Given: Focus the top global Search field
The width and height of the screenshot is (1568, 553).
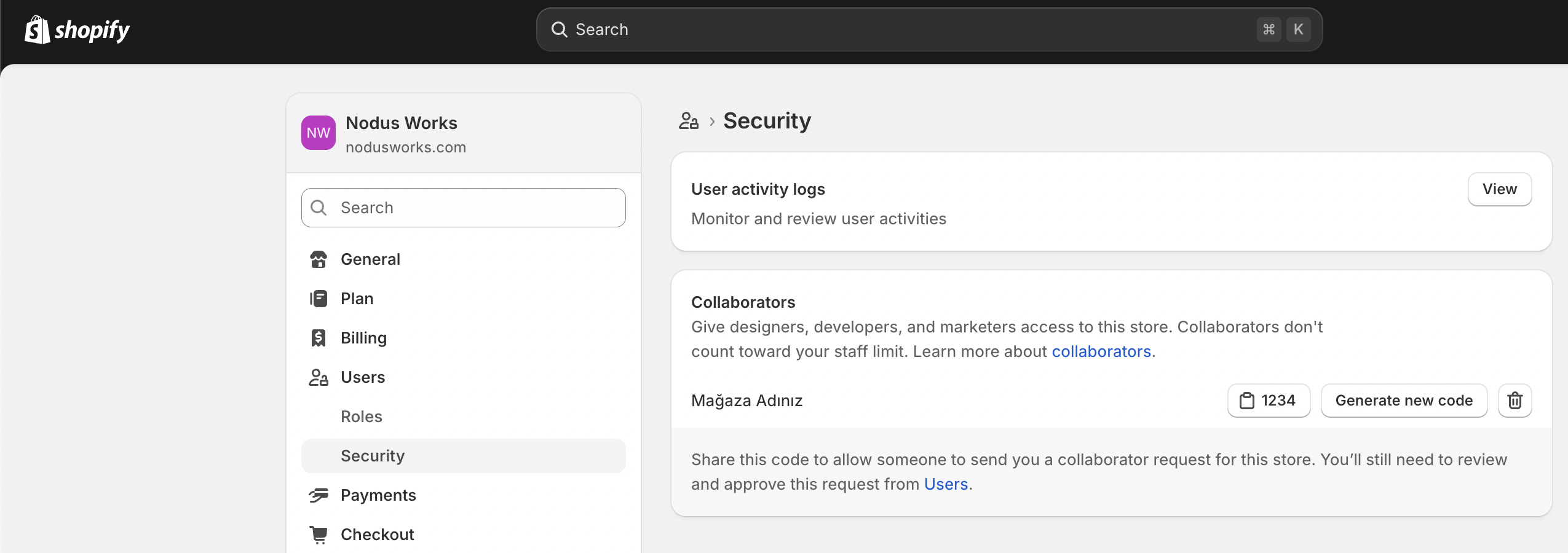Looking at the screenshot, I should point(929,29).
